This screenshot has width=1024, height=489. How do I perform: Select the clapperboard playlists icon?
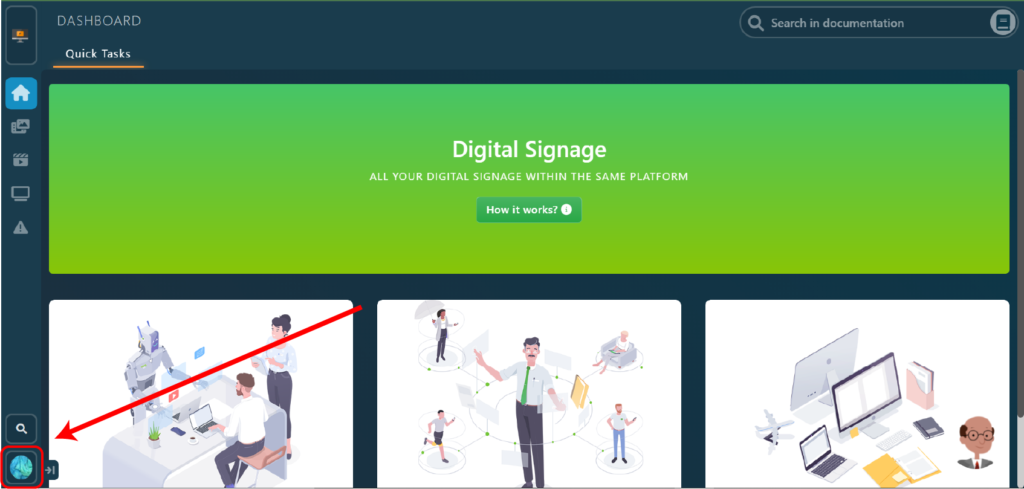21,160
